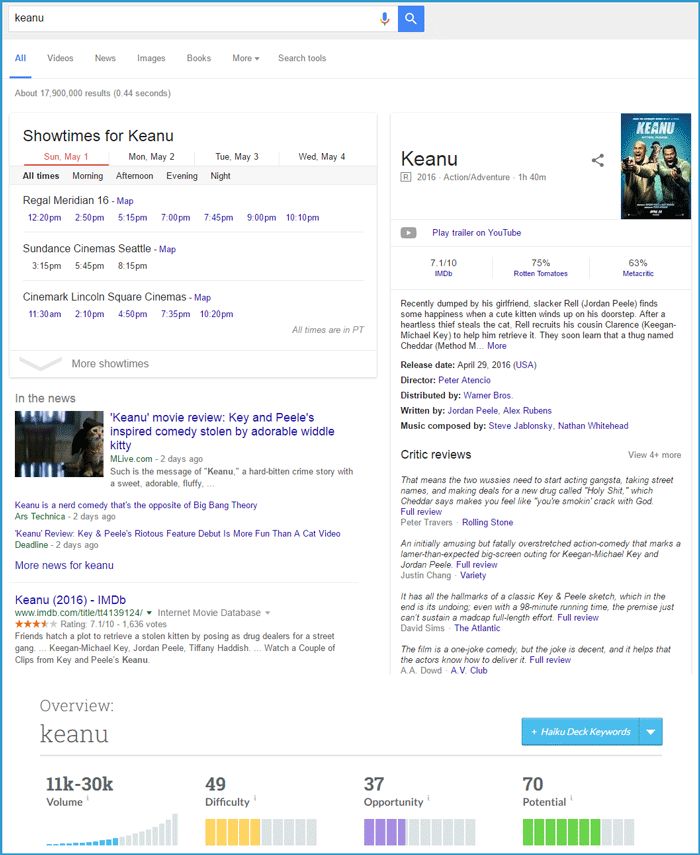Open dropdown arrow next to IMDb URL

pyautogui.click(x=150, y=612)
